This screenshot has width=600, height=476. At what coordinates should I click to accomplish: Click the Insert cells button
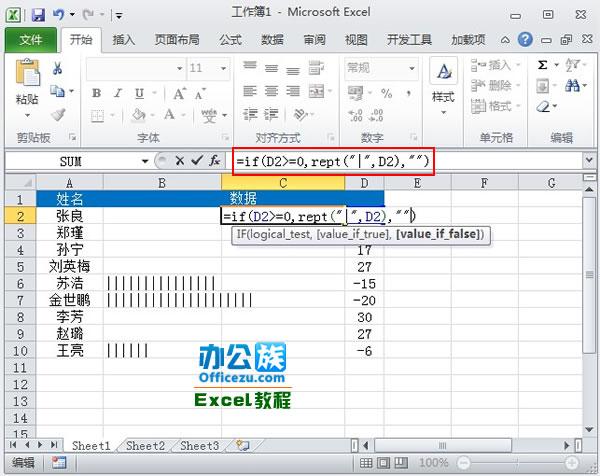coord(495,65)
